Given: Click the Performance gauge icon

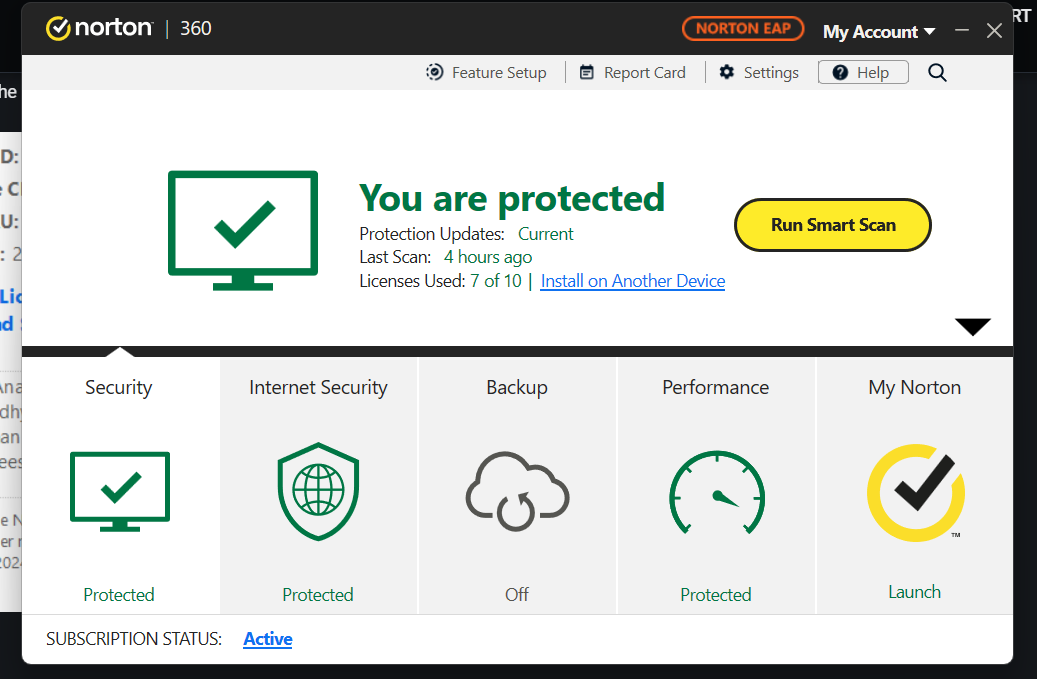Looking at the screenshot, I should [716, 492].
